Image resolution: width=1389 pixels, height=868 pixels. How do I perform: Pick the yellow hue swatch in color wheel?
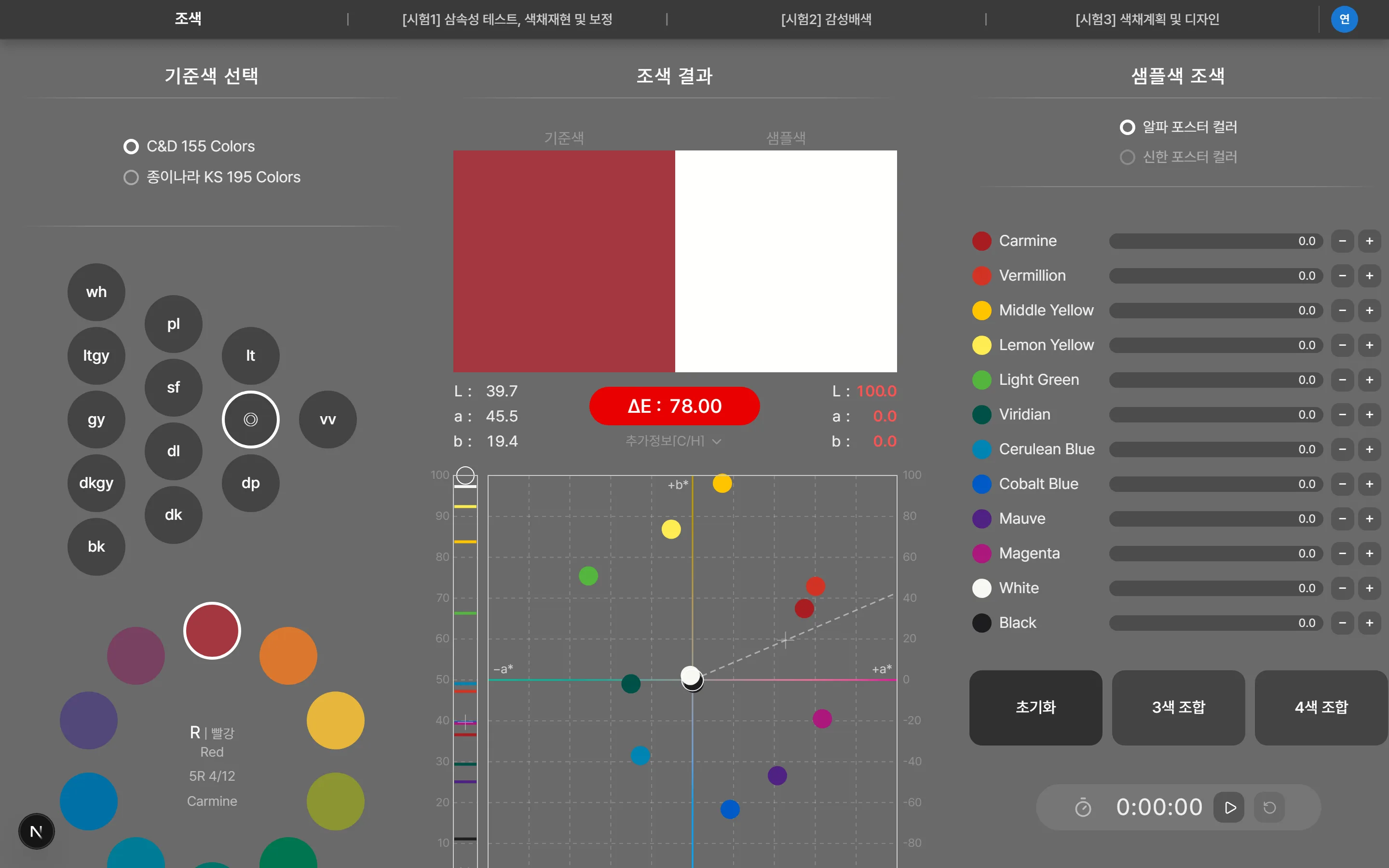pyautogui.click(x=336, y=720)
